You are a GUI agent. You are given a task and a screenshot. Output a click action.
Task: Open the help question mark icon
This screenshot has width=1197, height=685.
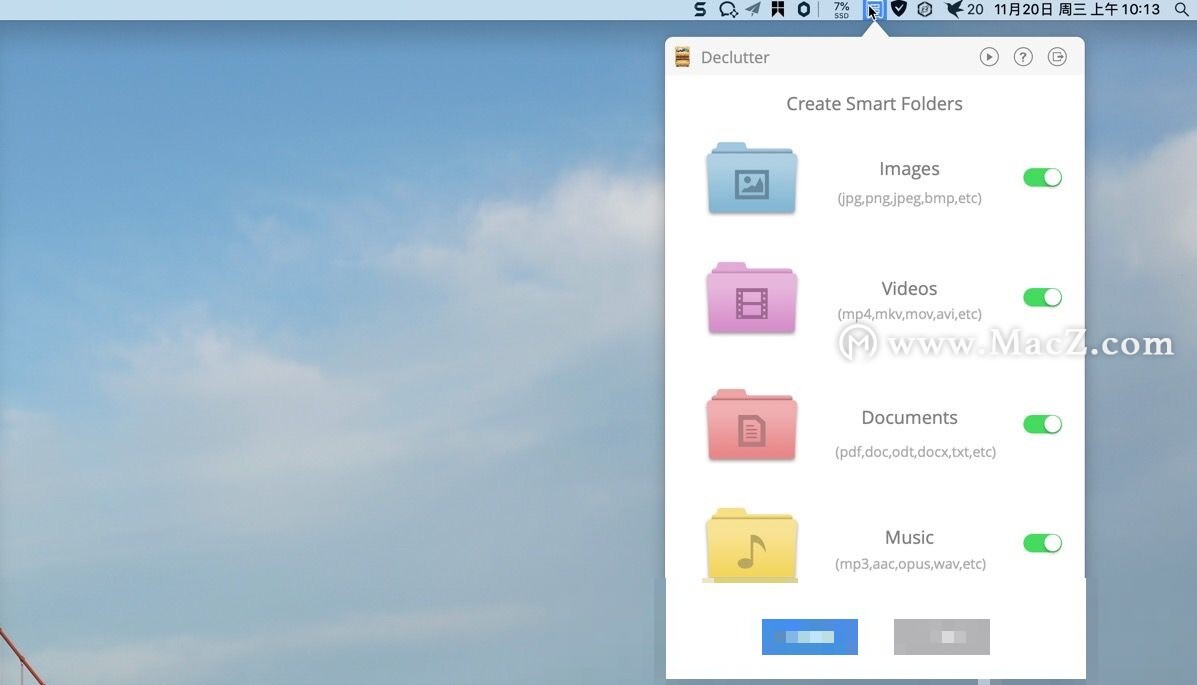1023,57
